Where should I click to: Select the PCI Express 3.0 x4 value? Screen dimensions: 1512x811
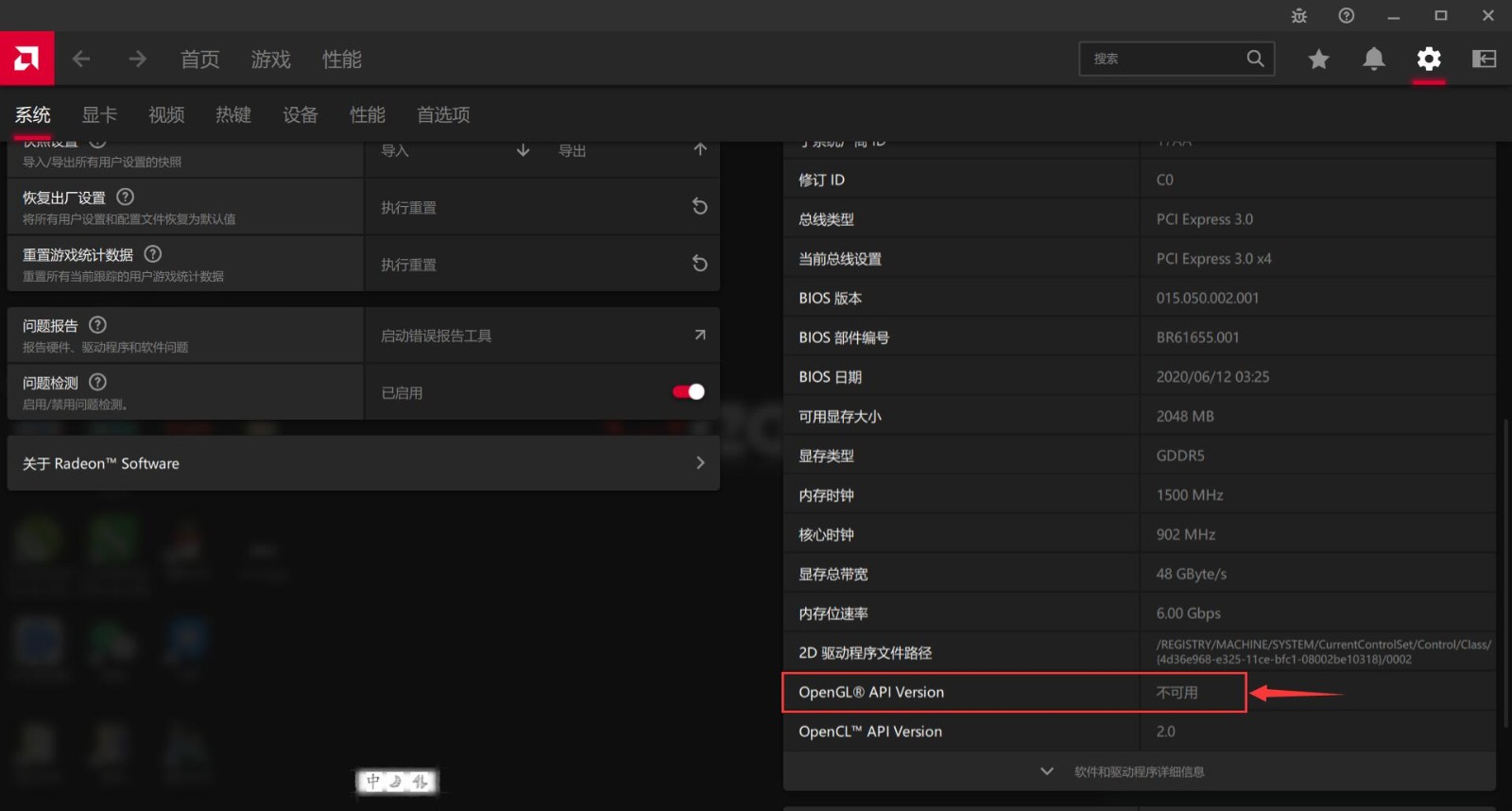tap(1213, 258)
